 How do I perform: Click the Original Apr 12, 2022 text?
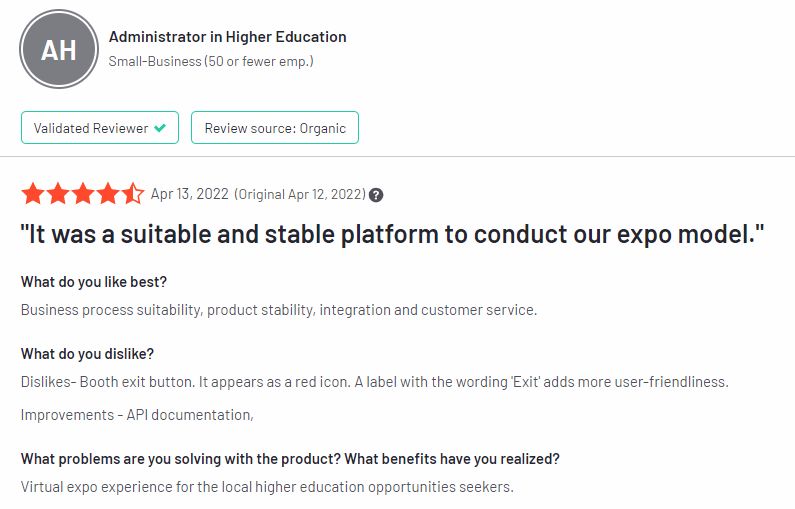pos(300,195)
